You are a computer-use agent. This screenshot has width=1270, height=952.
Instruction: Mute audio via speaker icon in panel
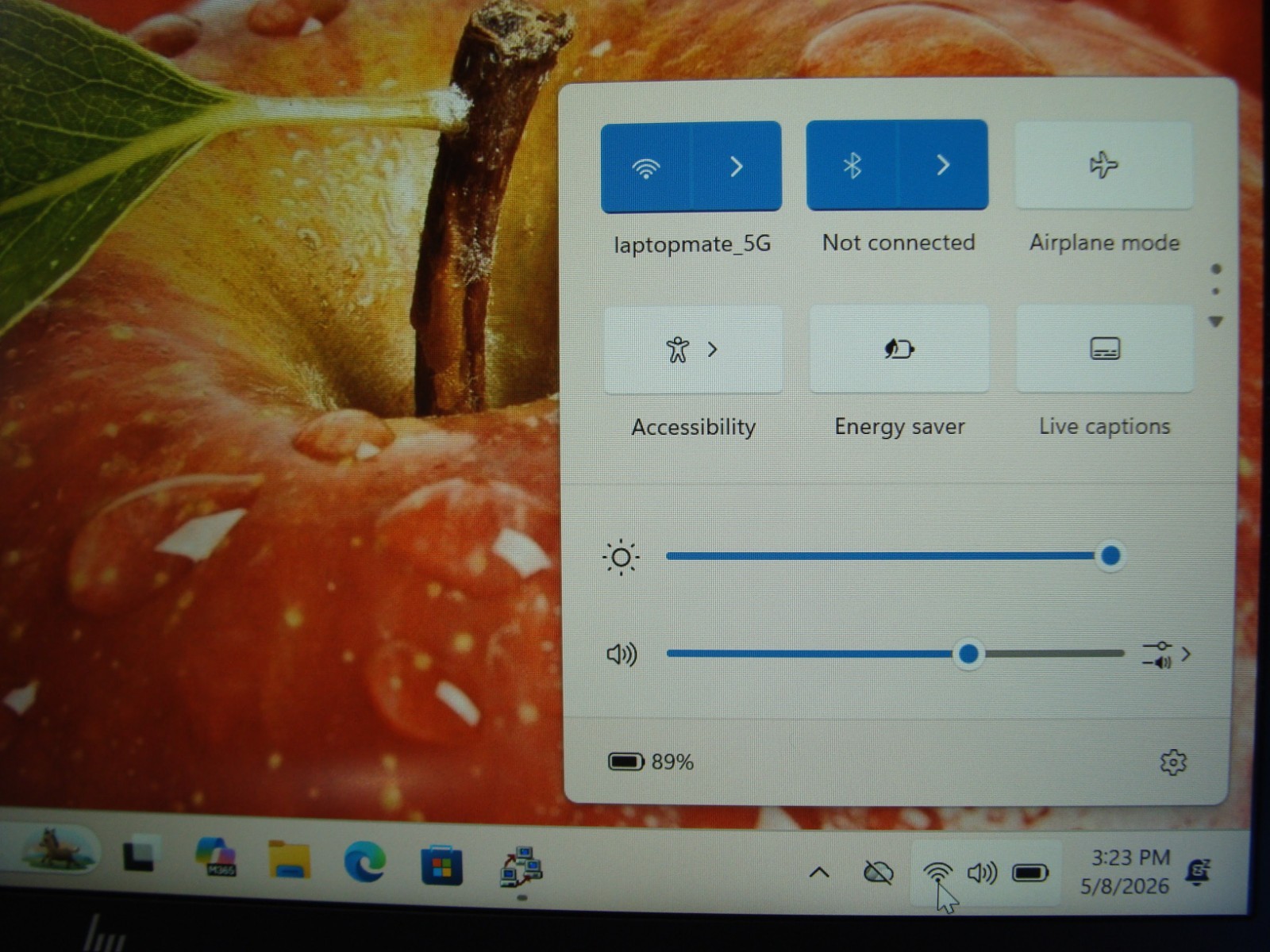(x=622, y=654)
